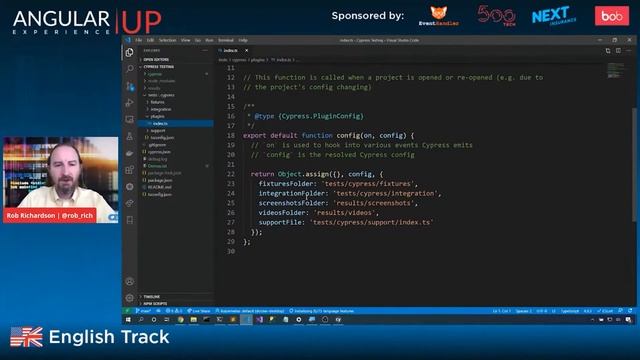Click the bookmark icon in activity bar
This screenshot has height=360, width=640.
point(130,220)
